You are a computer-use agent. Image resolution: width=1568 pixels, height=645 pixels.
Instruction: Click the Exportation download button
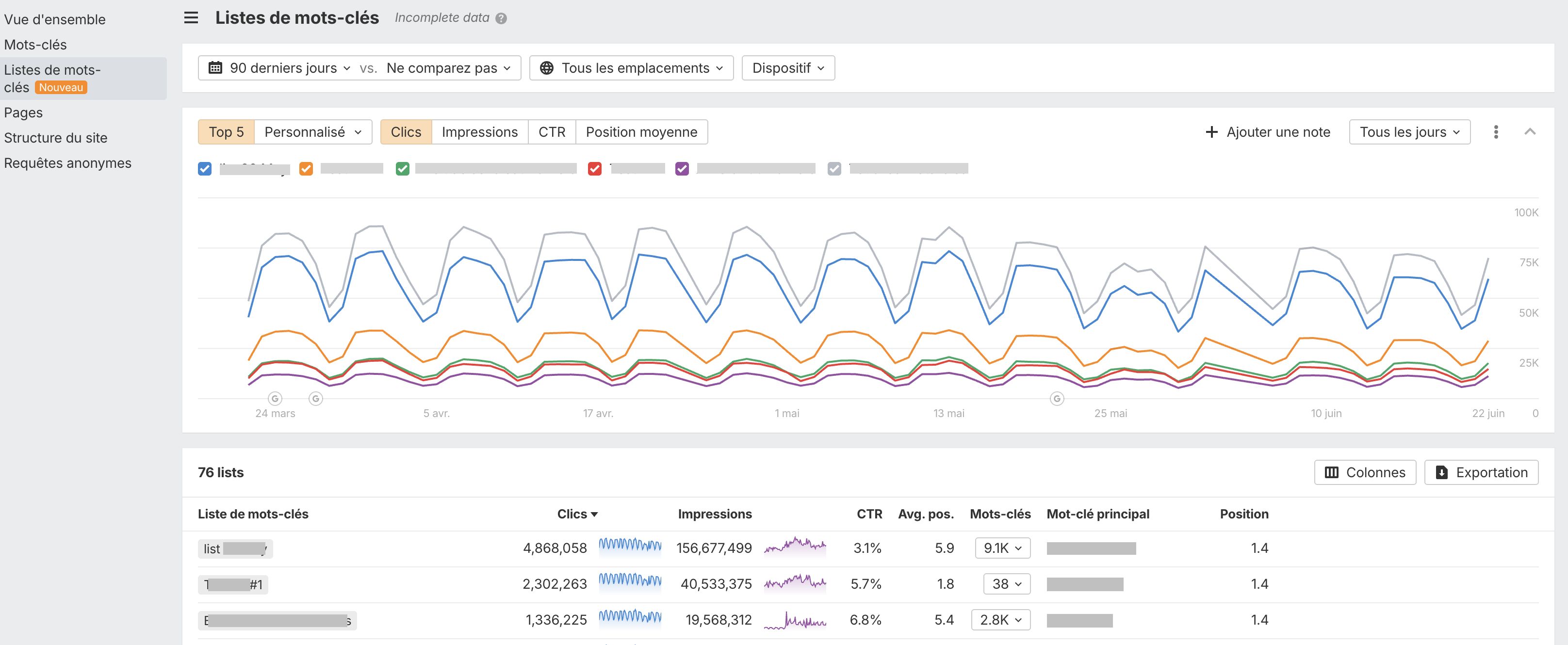[x=1481, y=472]
